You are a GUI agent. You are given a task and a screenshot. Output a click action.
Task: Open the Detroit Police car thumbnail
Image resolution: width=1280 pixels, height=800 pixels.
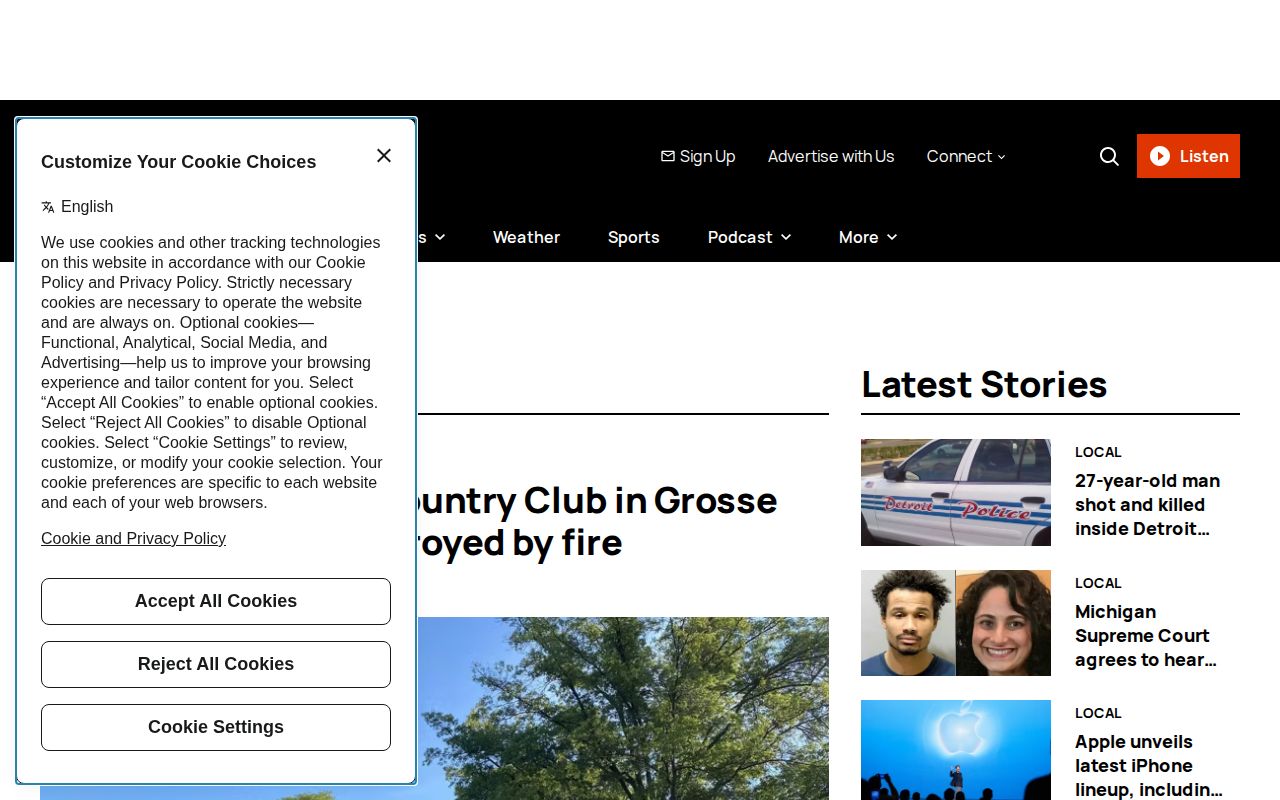point(956,492)
